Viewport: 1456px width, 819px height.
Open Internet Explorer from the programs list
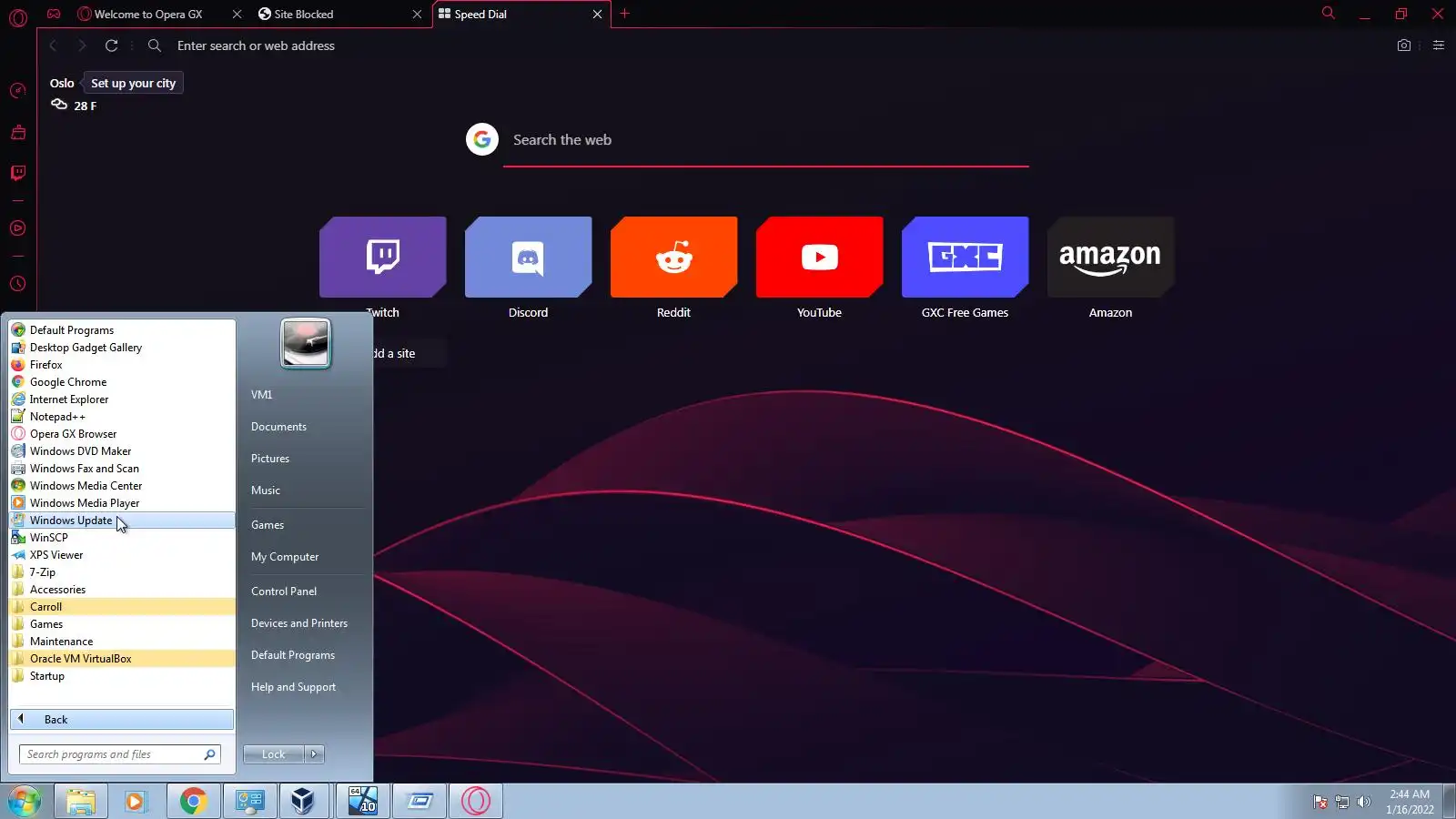(122, 399)
